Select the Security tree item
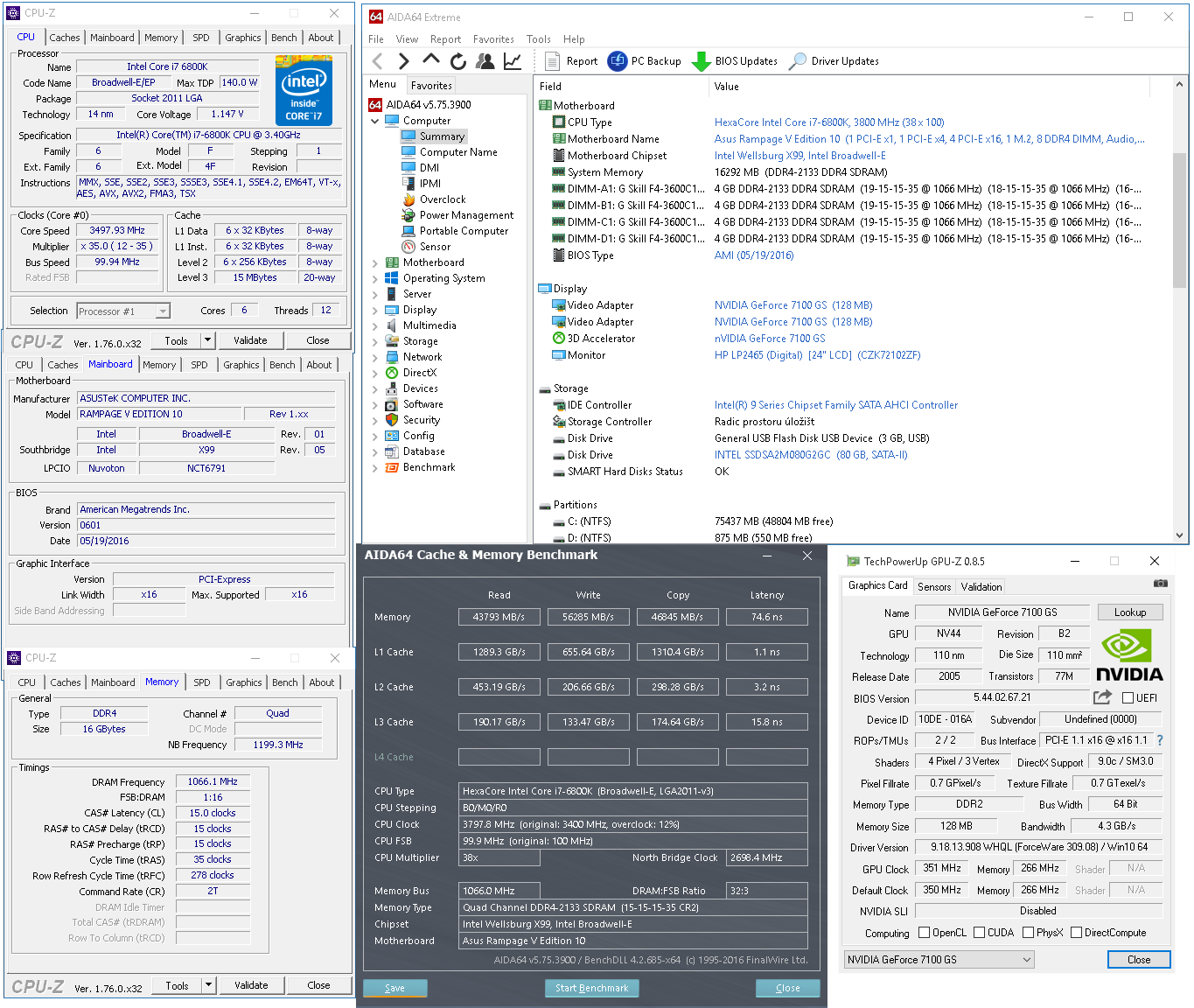Screen dimensions: 1194x1008 422,420
